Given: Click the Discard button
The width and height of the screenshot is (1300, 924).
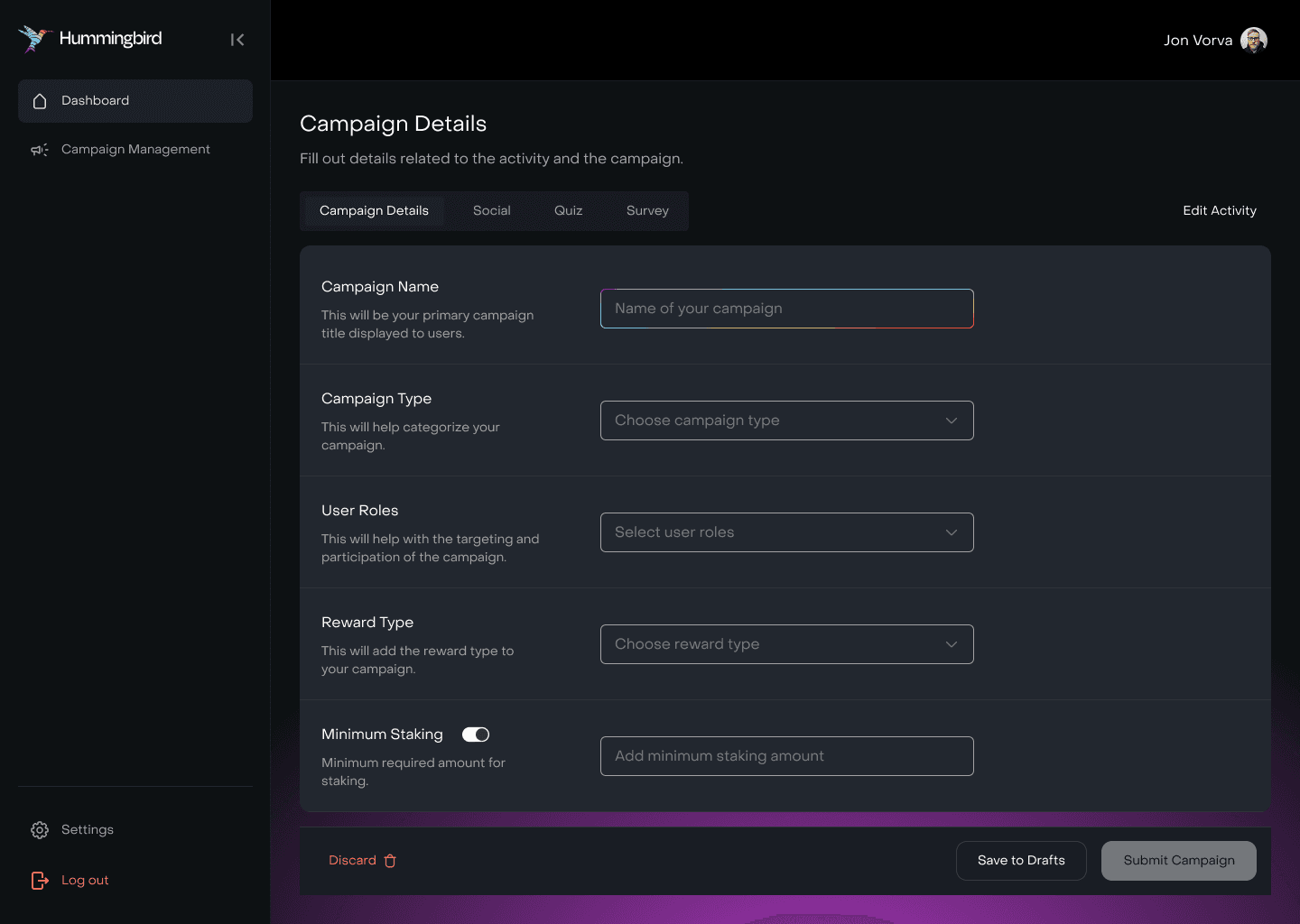Looking at the screenshot, I should coord(362,861).
